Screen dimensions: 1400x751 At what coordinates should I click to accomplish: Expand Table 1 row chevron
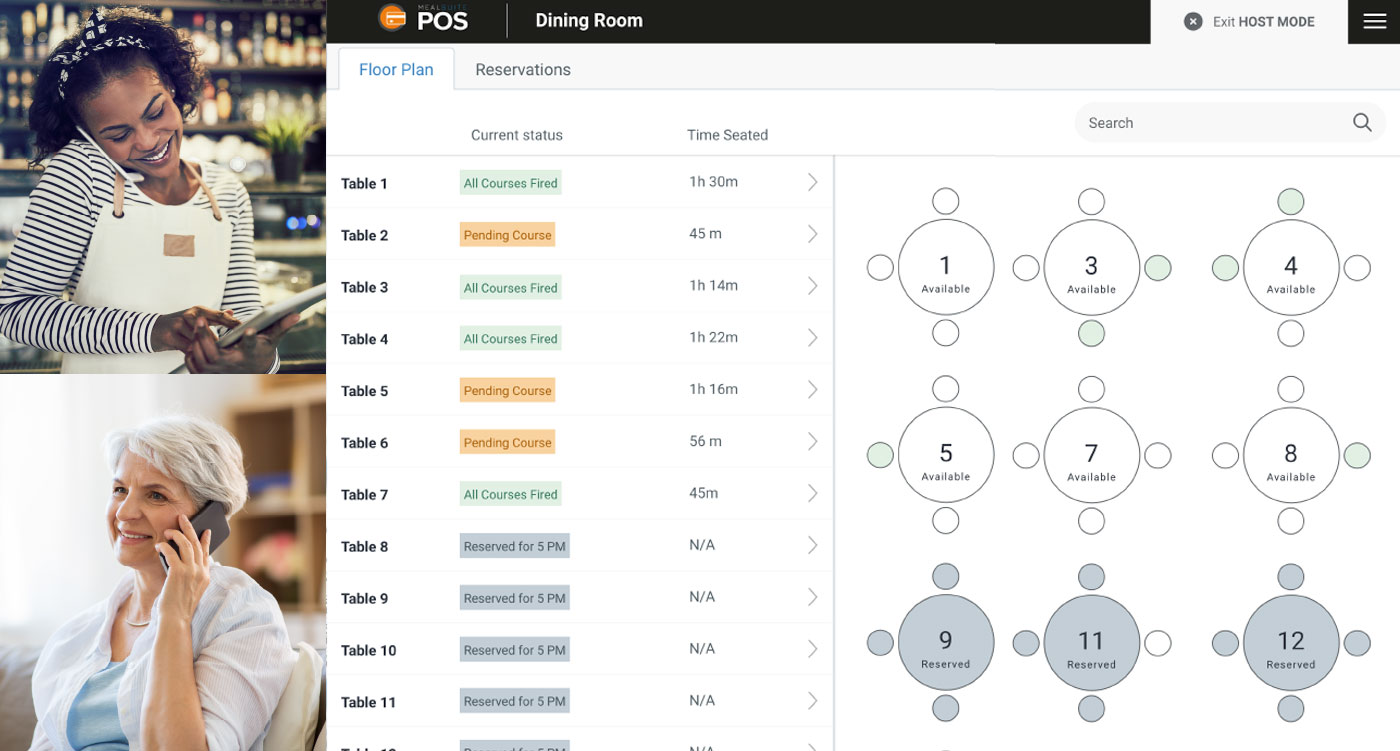[x=812, y=182]
